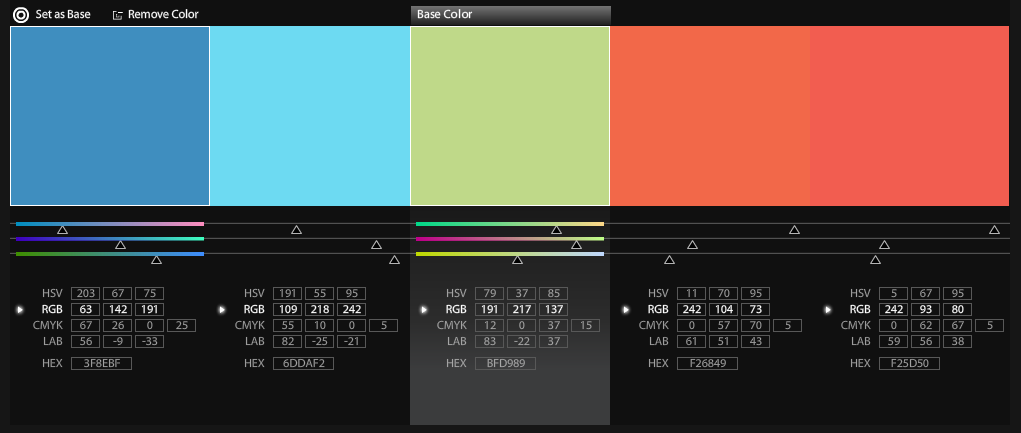Click the HEX field showing 6DDAF2
Image resolution: width=1021 pixels, height=433 pixels.
pos(303,363)
